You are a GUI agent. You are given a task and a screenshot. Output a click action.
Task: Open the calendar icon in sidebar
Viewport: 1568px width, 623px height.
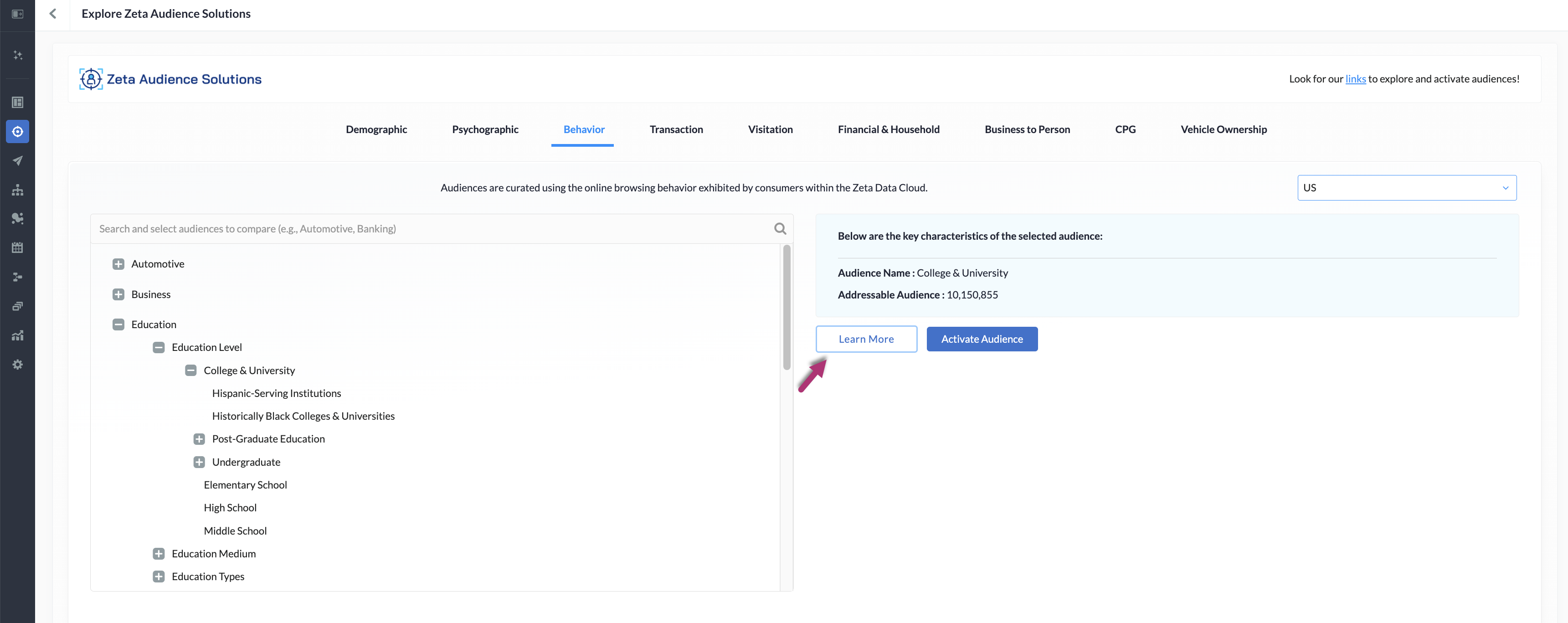click(x=18, y=248)
